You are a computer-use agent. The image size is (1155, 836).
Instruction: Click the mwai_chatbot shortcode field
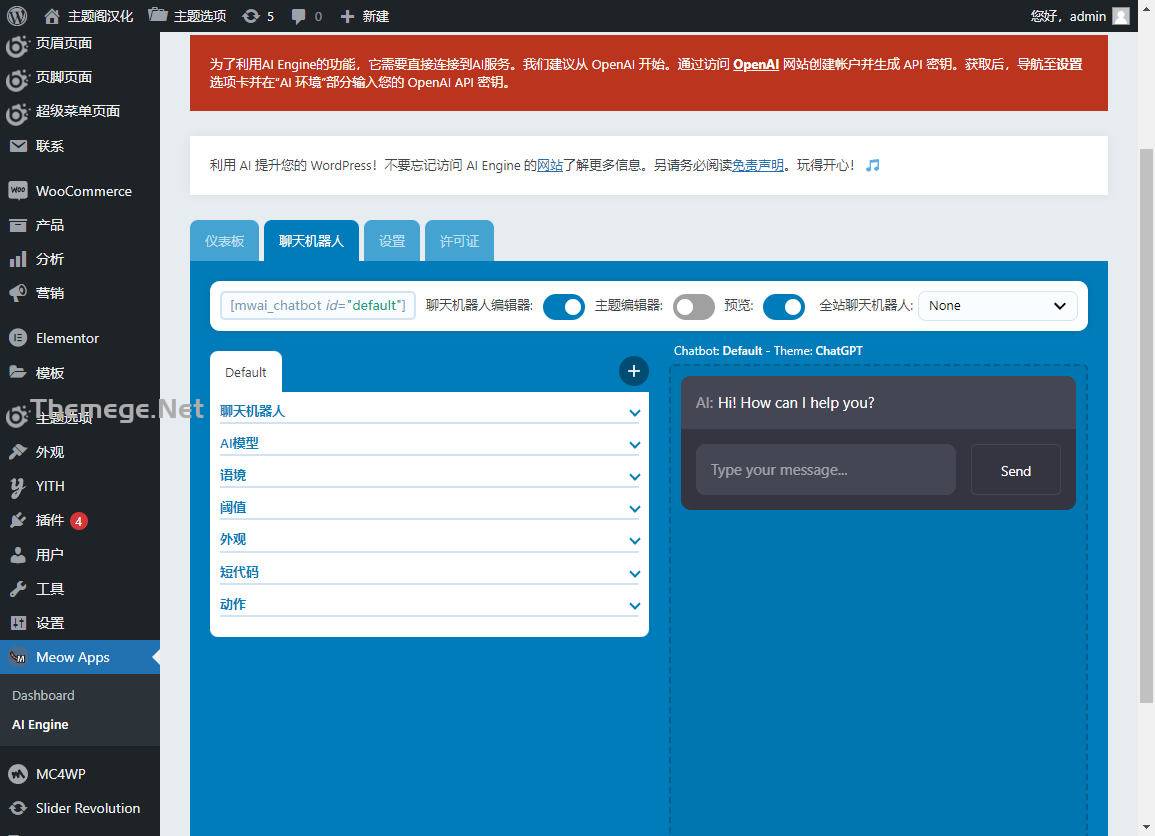click(317, 306)
